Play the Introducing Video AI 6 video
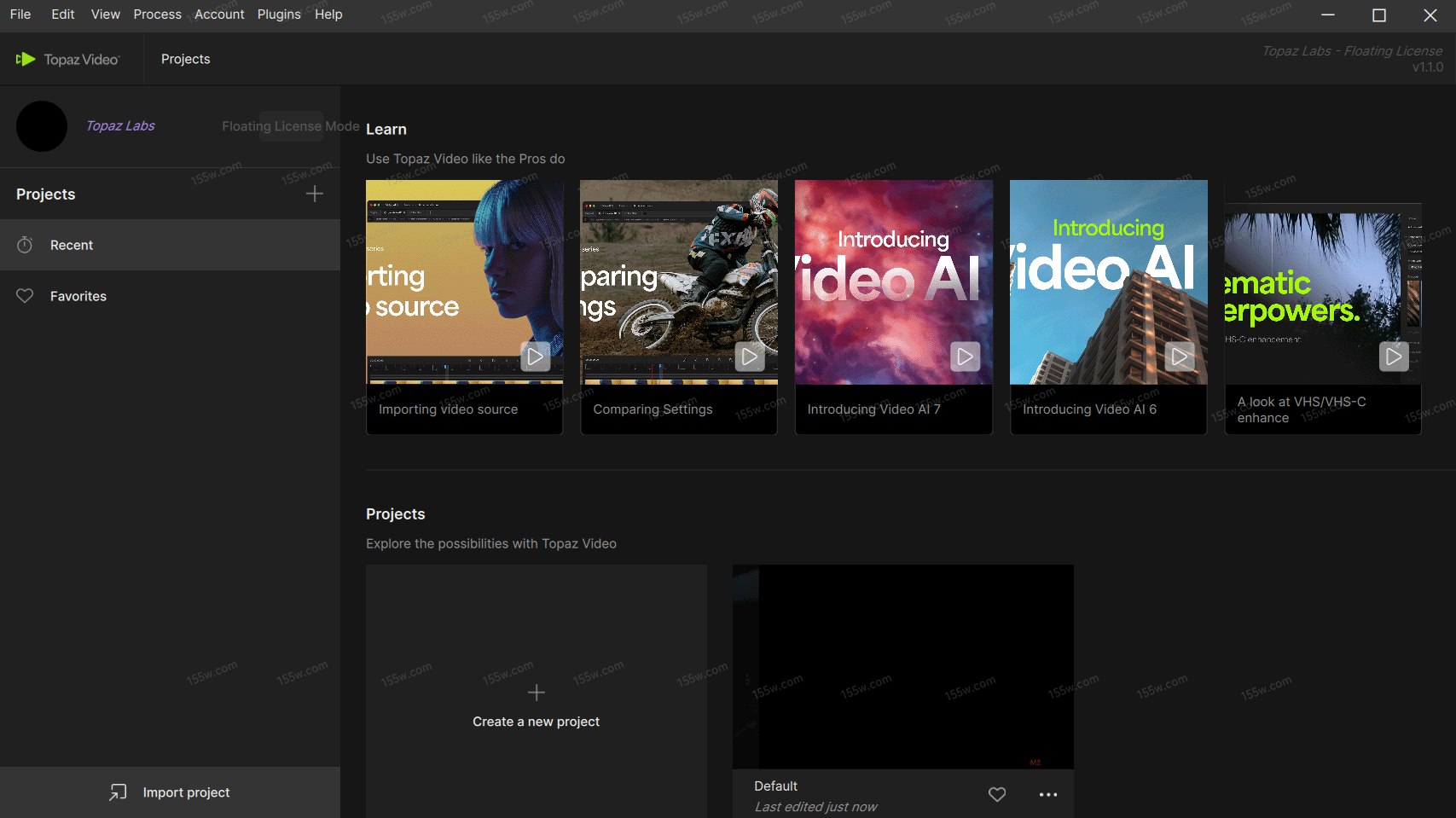The width and height of the screenshot is (1456, 818). [1180, 357]
